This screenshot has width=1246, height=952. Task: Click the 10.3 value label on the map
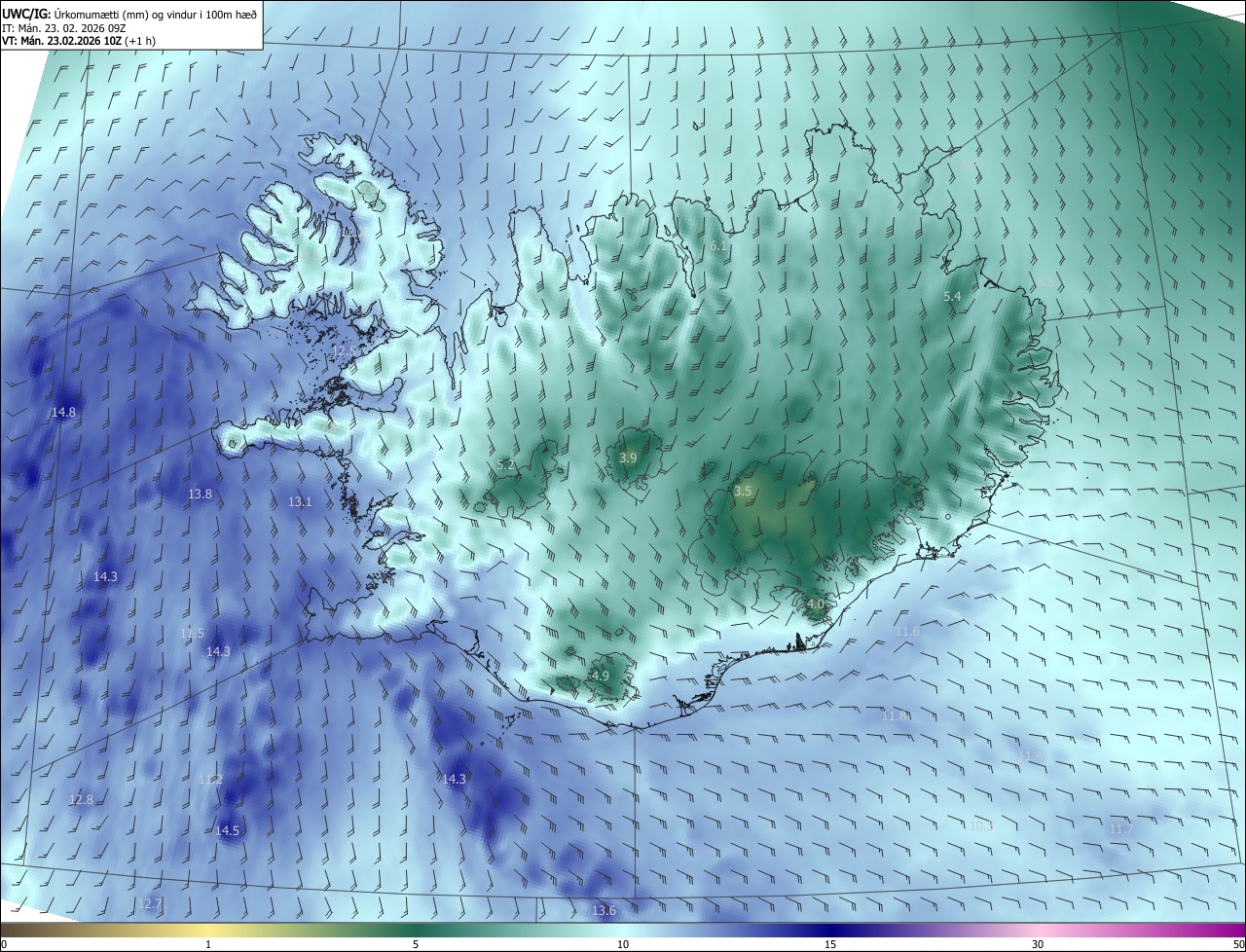pos(981,825)
